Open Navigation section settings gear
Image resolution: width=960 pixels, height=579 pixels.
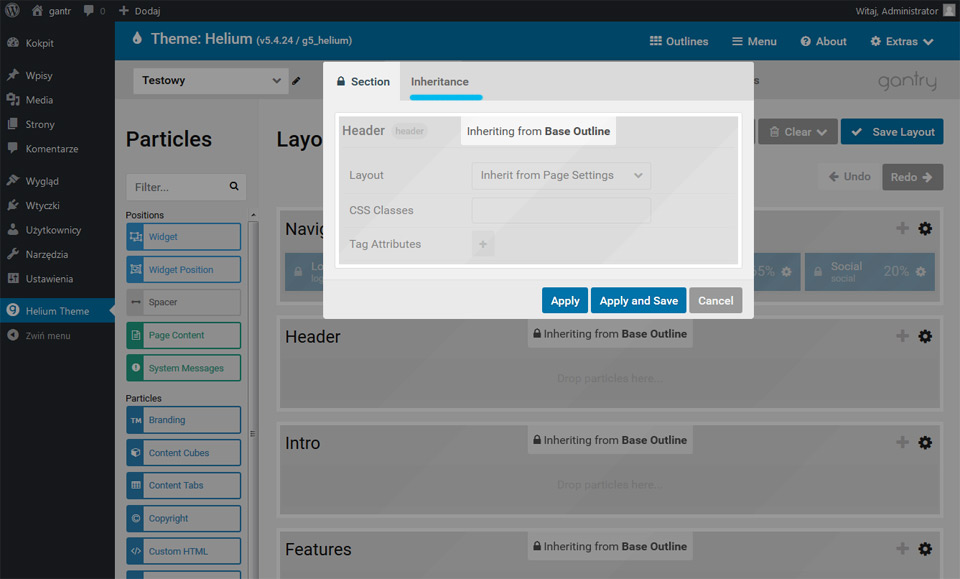click(x=925, y=228)
